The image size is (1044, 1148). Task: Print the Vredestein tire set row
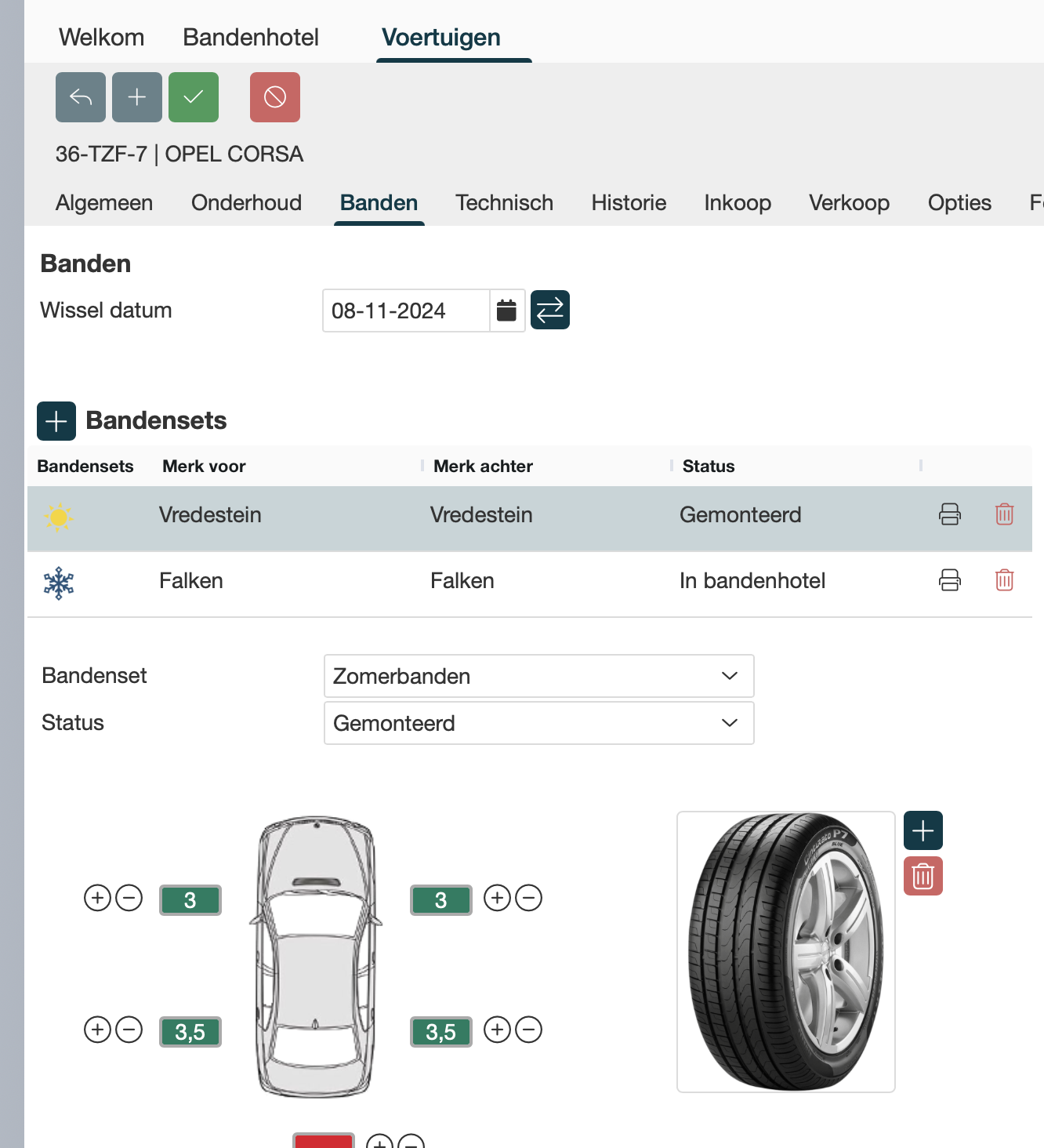(x=950, y=514)
